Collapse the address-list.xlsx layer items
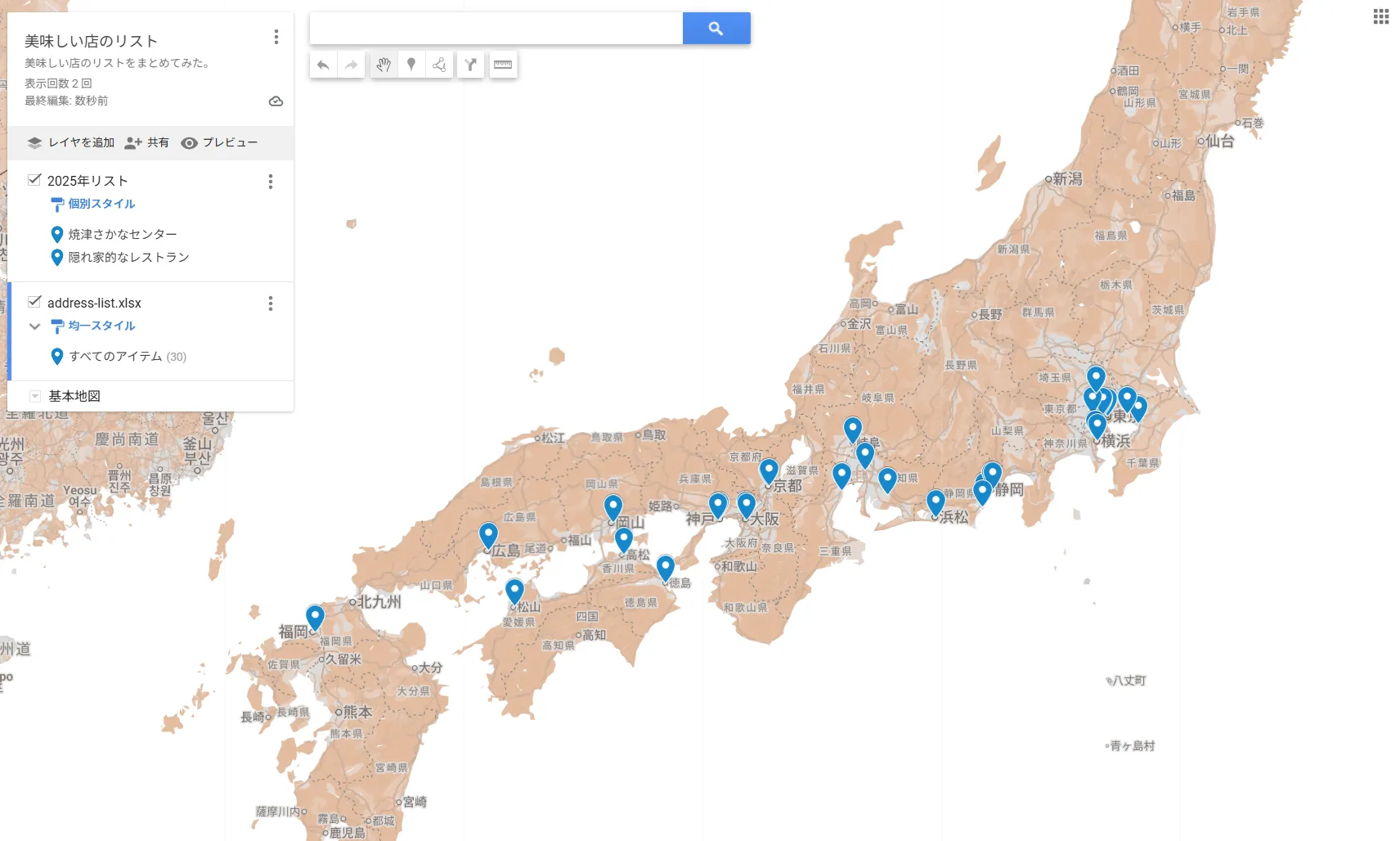 point(34,326)
